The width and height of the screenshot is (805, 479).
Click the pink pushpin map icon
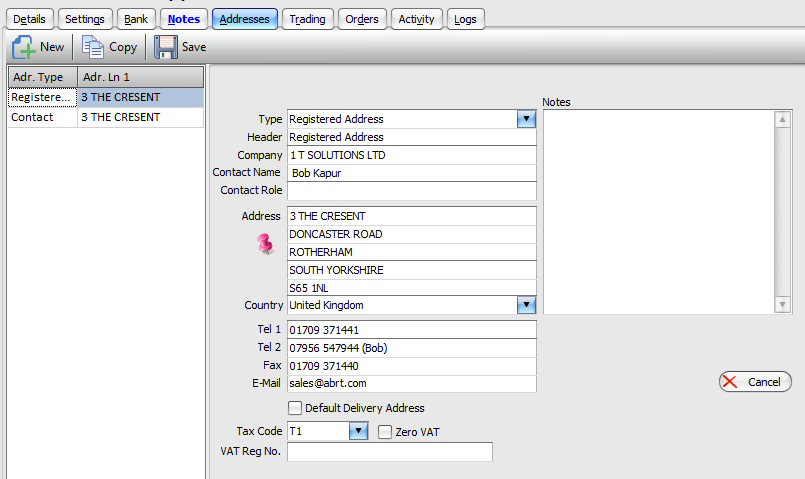[x=265, y=244]
